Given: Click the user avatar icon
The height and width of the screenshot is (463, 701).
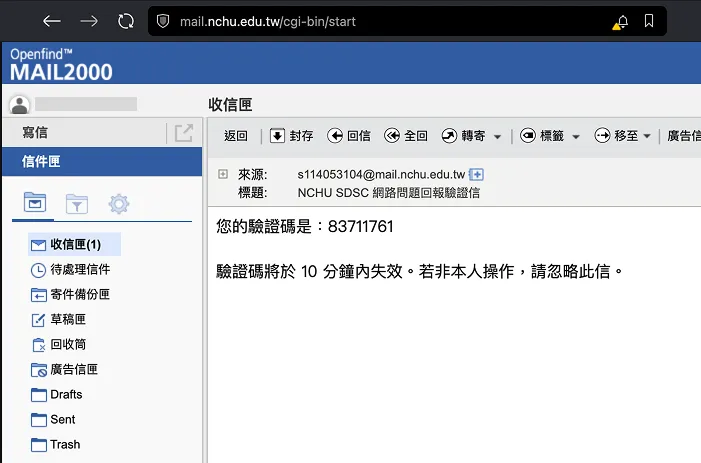Looking at the screenshot, I should tap(20, 105).
